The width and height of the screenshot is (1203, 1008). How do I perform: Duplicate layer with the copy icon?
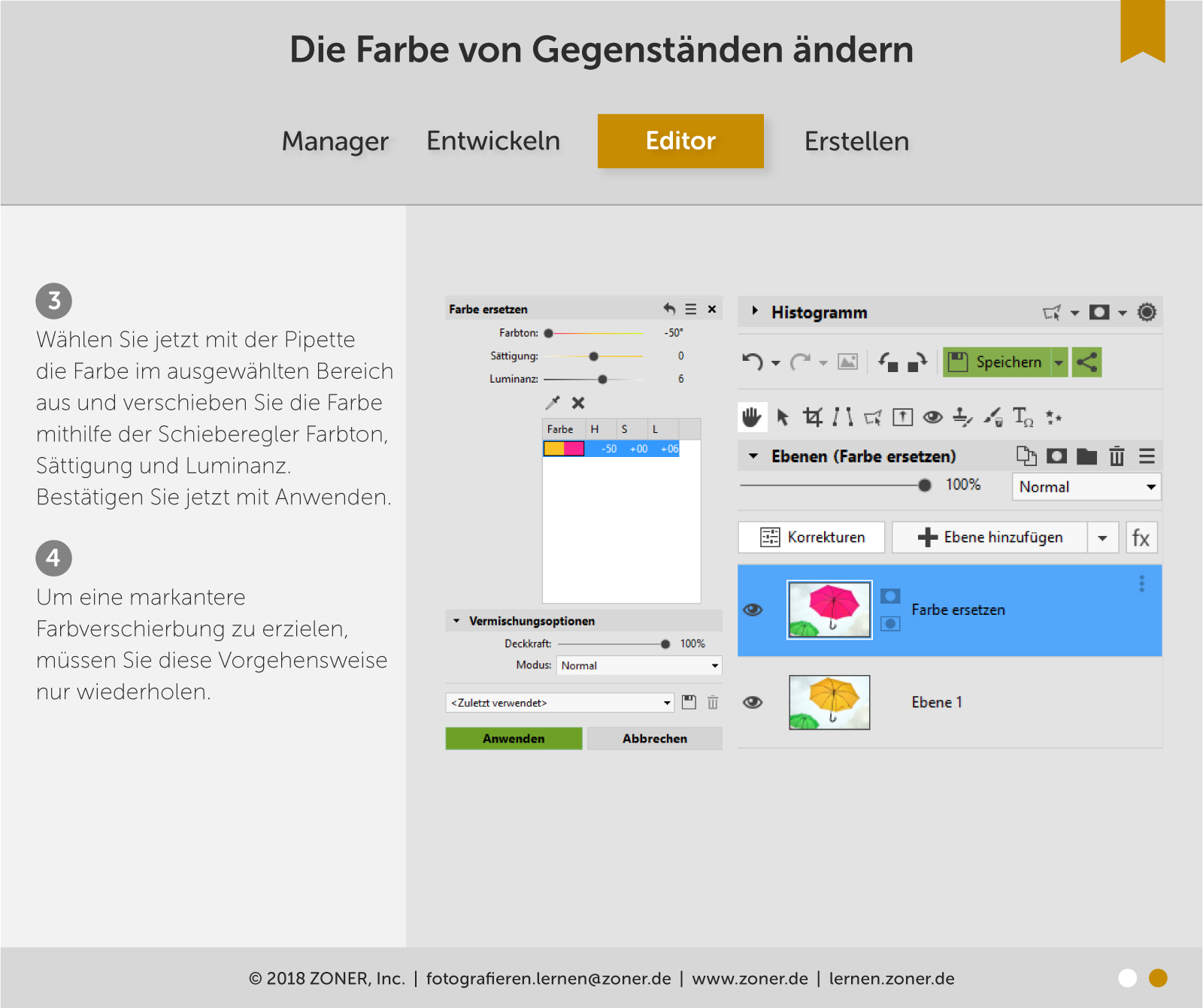tap(1026, 456)
